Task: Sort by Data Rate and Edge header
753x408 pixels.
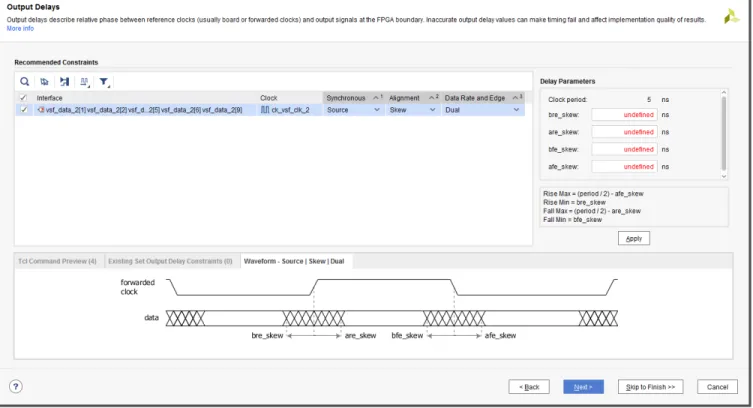Action: (x=483, y=98)
